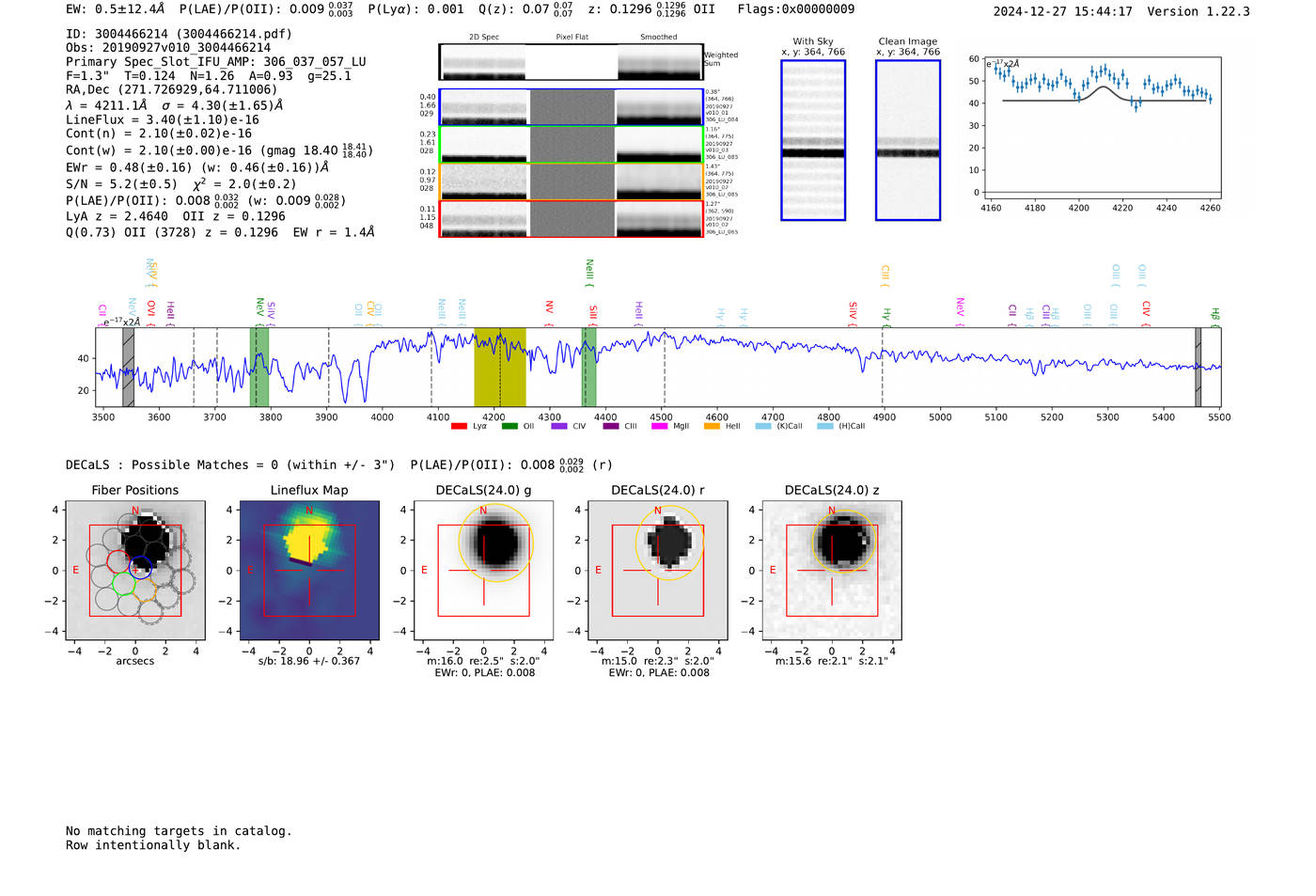Click the hatched gray band near 3540Å

128,367
